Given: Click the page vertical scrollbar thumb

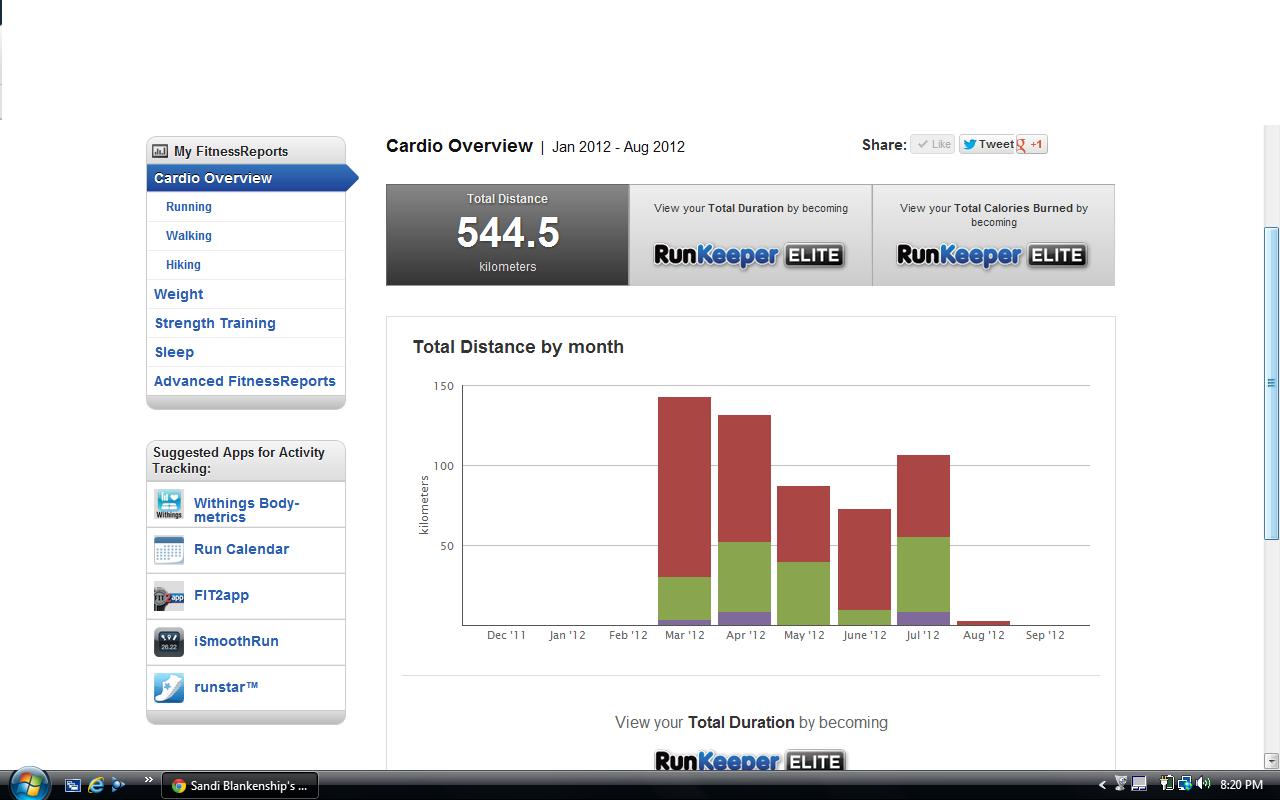Looking at the screenshot, I should click(x=1271, y=382).
